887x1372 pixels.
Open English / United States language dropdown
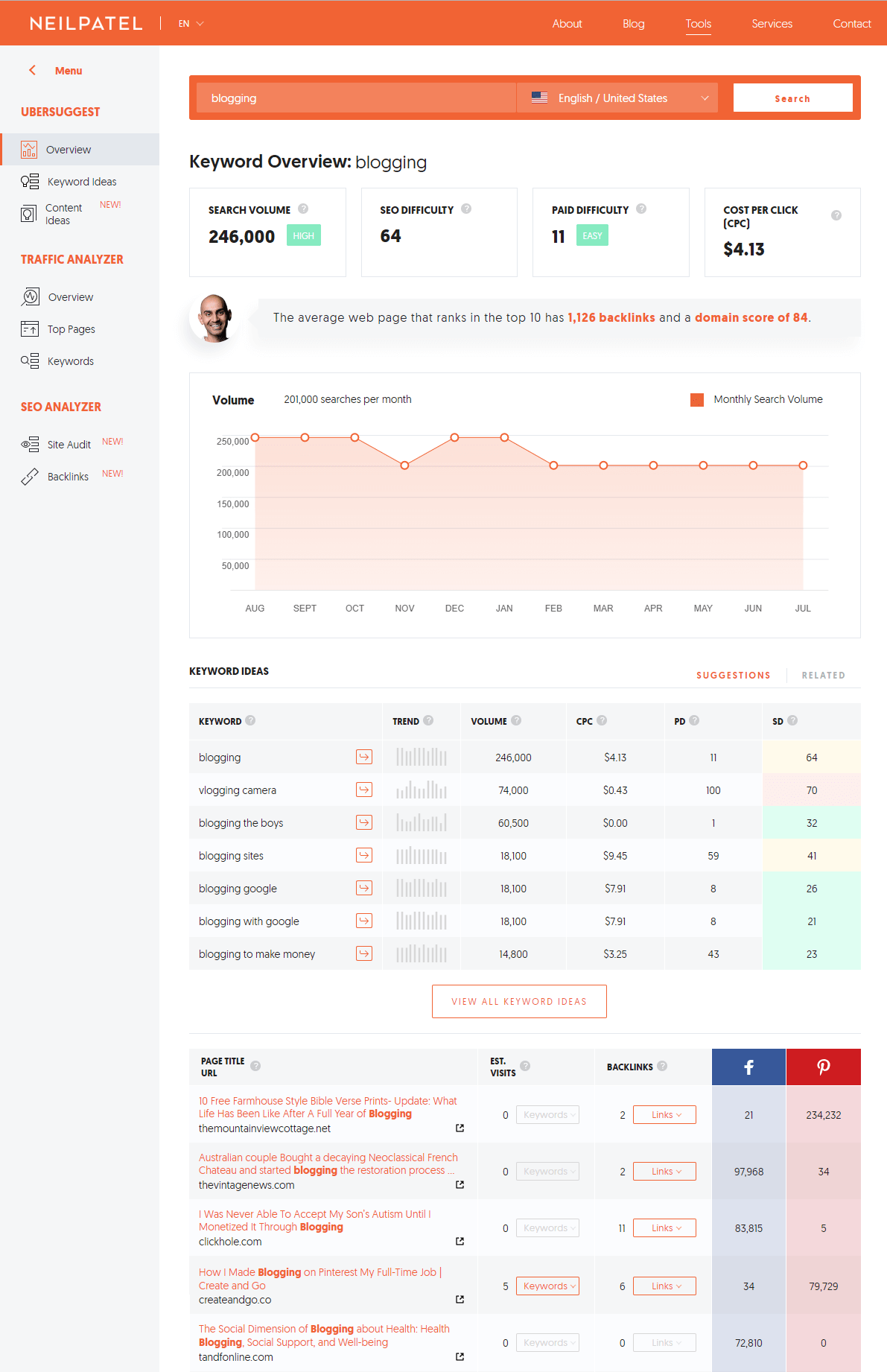[617, 98]
